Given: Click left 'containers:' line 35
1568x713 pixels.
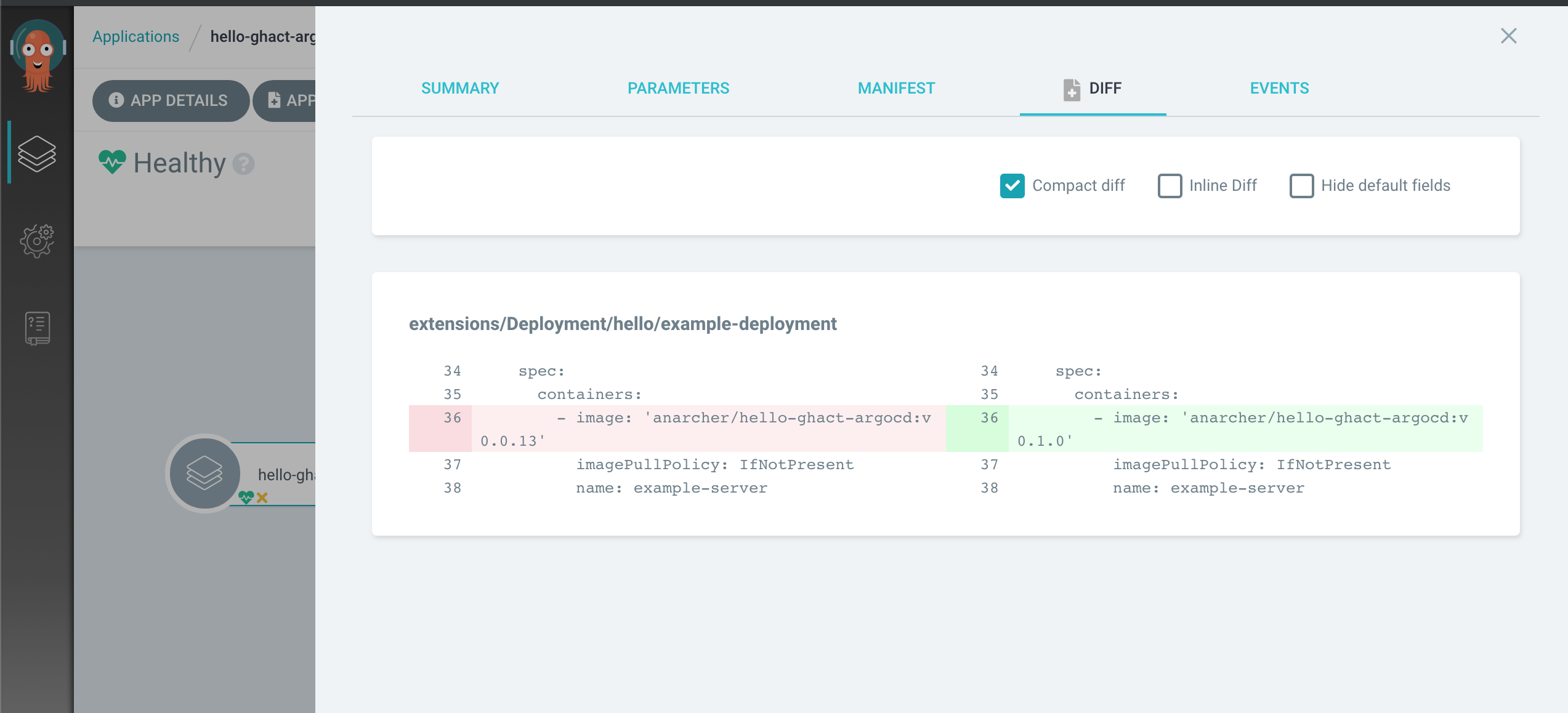Looking at the screenshot, I should [x=589, y=394].
